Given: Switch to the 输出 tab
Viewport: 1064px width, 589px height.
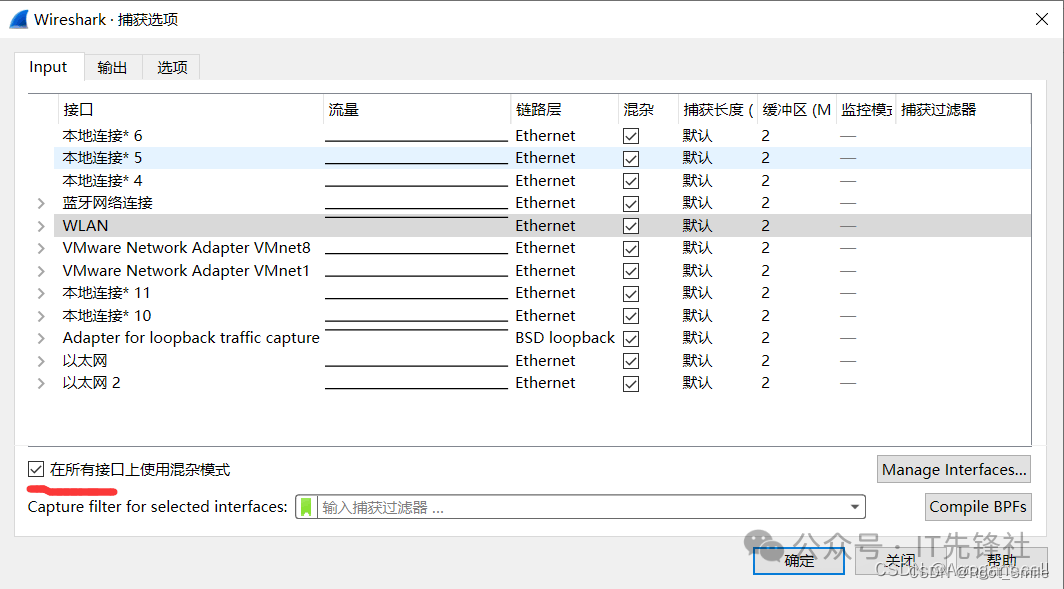Looking at the screenshot, I should (x=112, y=67).
